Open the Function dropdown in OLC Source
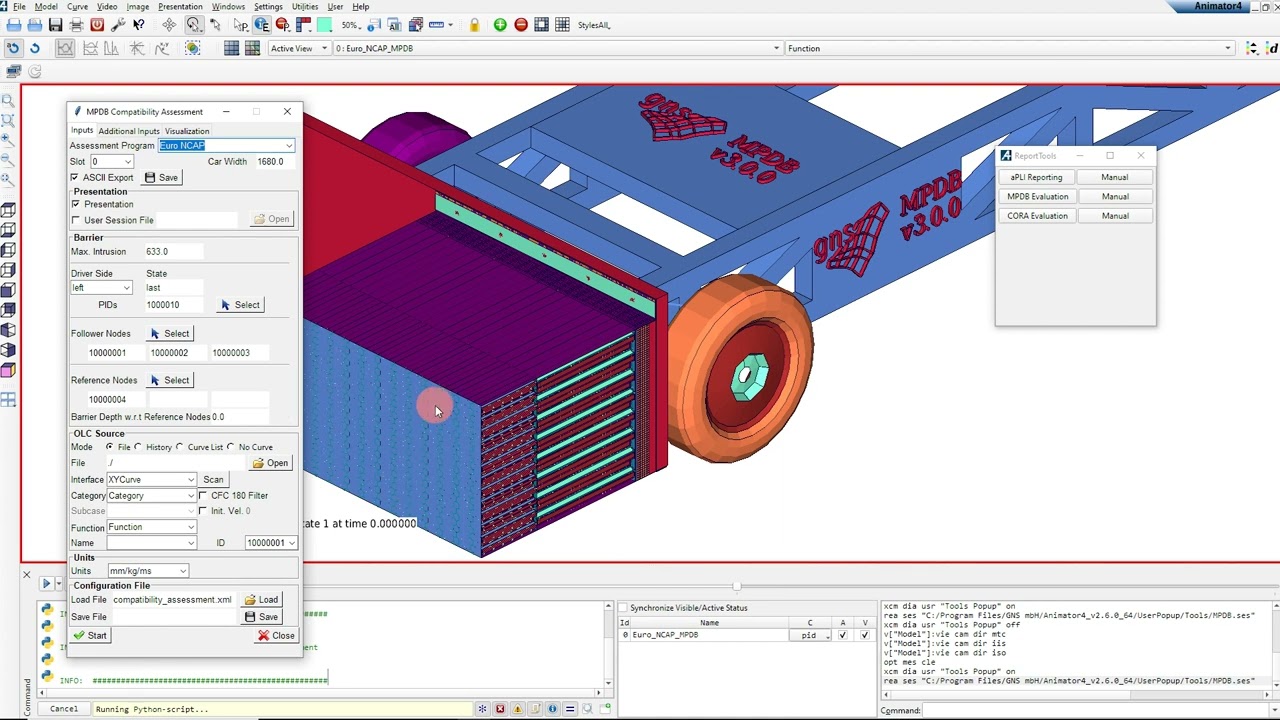Image resolution: width=1280 pixels, height=720 pixels. [190, 527]
